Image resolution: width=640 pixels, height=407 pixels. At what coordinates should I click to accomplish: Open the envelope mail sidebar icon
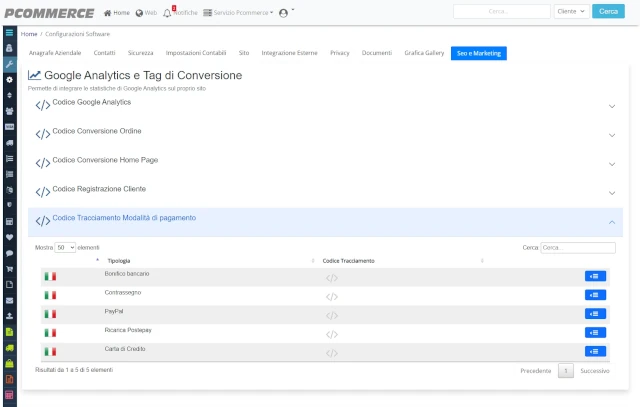[x=9, y=300]
